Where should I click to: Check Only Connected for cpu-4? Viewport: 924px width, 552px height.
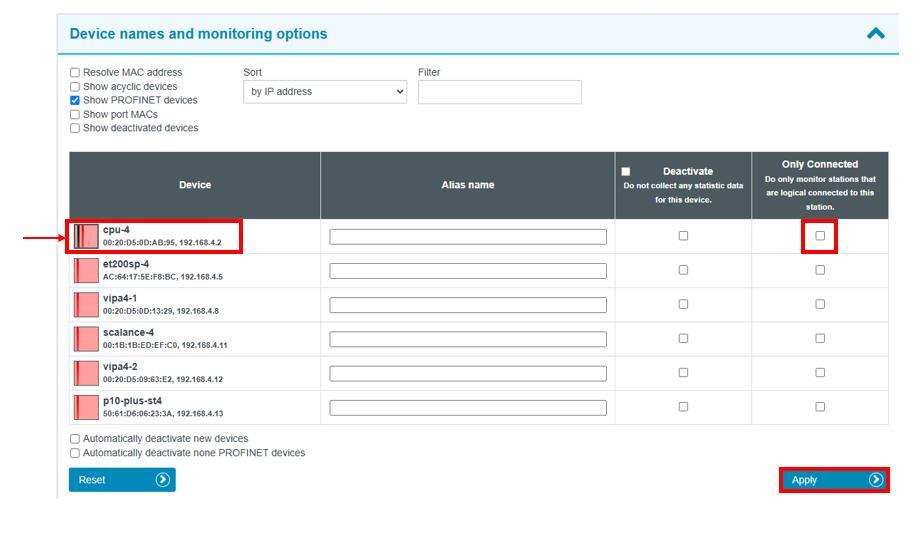(x=820, y=236)
